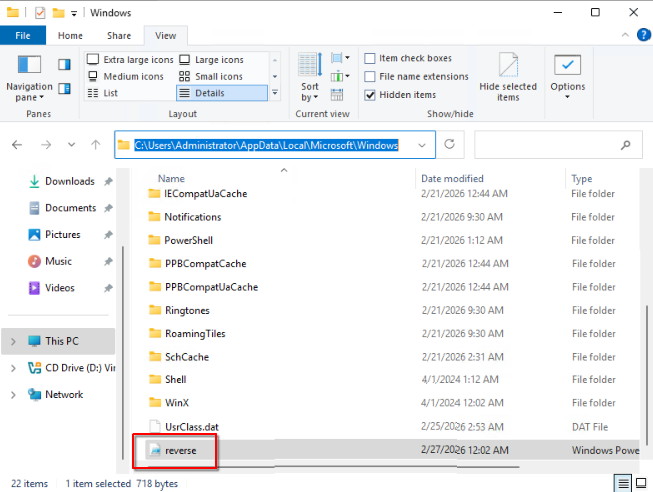653x492 pixels.
Task: Choose Medium icons layout
Action: (x=126, y=76)
